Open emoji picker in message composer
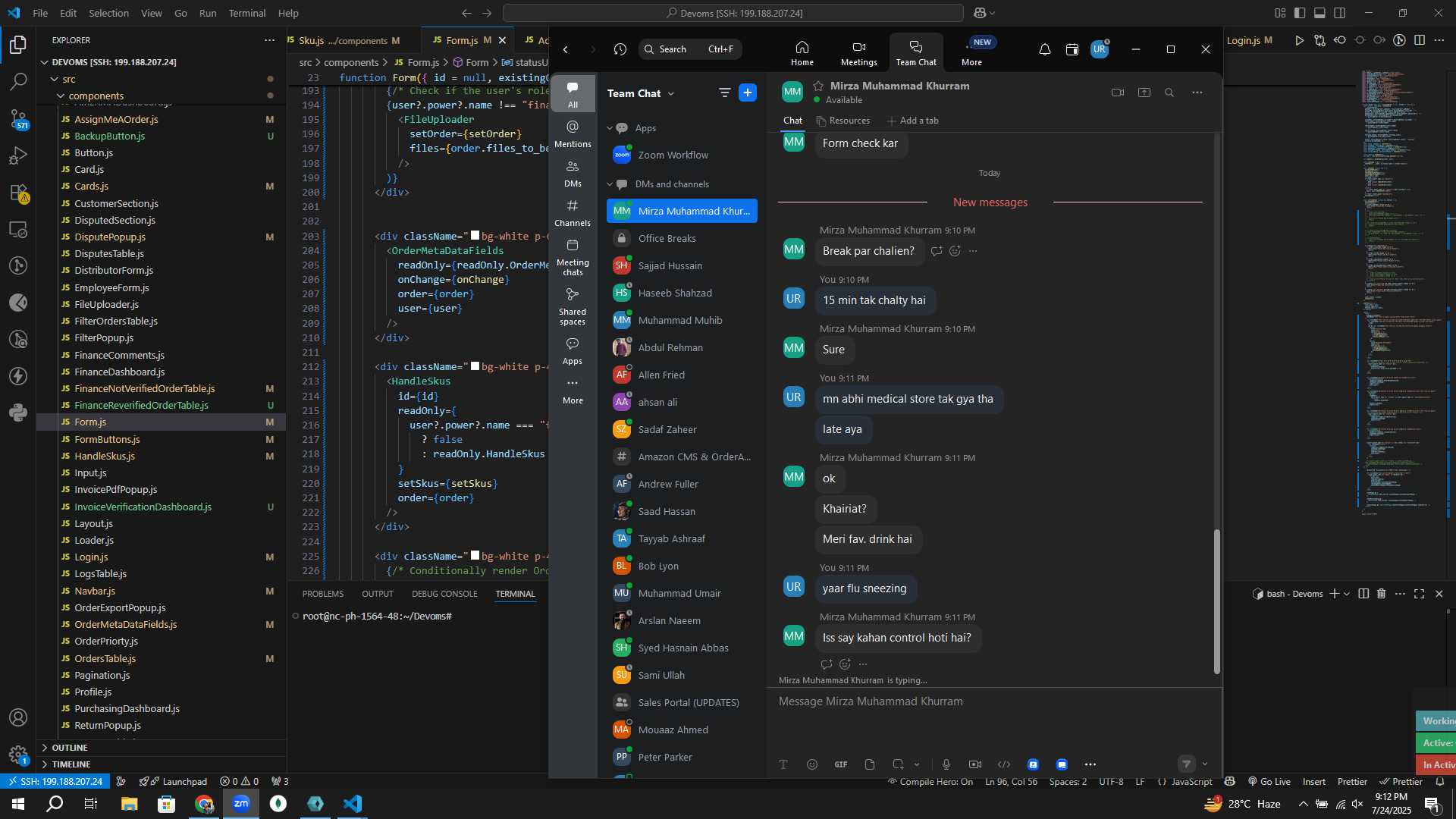 point(812,764)
